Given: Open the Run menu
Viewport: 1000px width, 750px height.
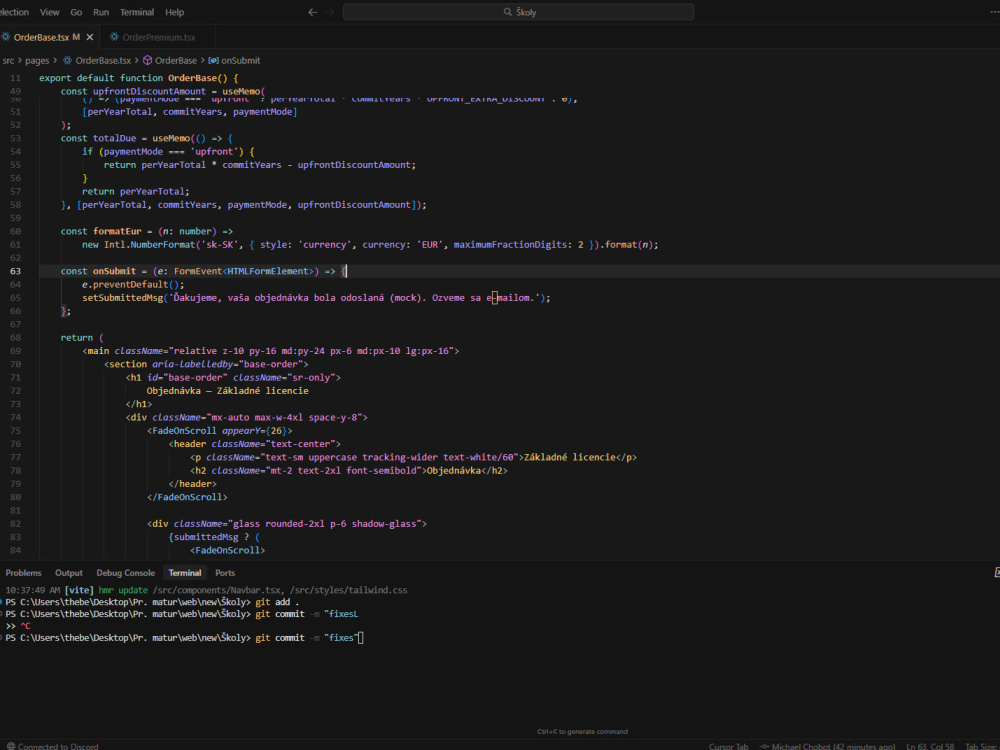Looking at the screenshot, I should pos(100,12).
